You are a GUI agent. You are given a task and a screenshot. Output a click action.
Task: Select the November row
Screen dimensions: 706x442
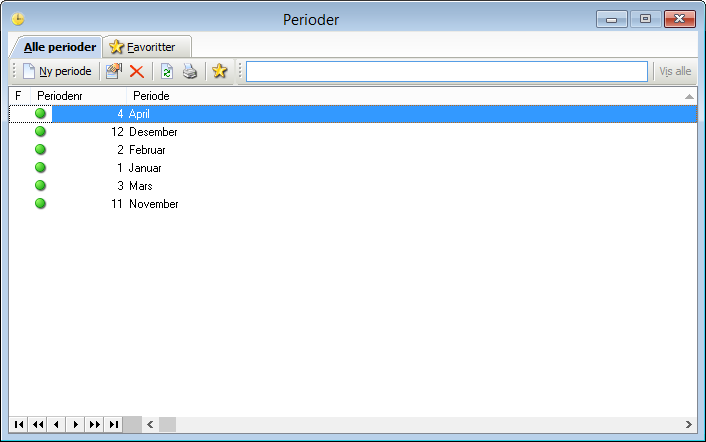point(353,204)
